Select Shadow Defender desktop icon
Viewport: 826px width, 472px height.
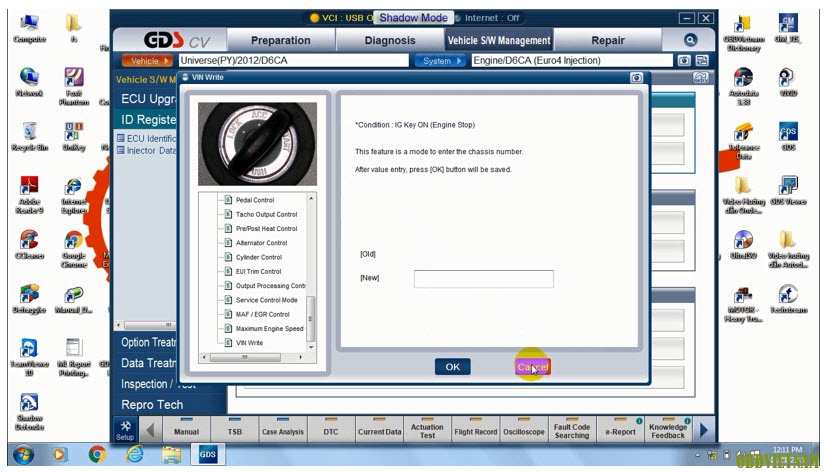tap(30, 412)
